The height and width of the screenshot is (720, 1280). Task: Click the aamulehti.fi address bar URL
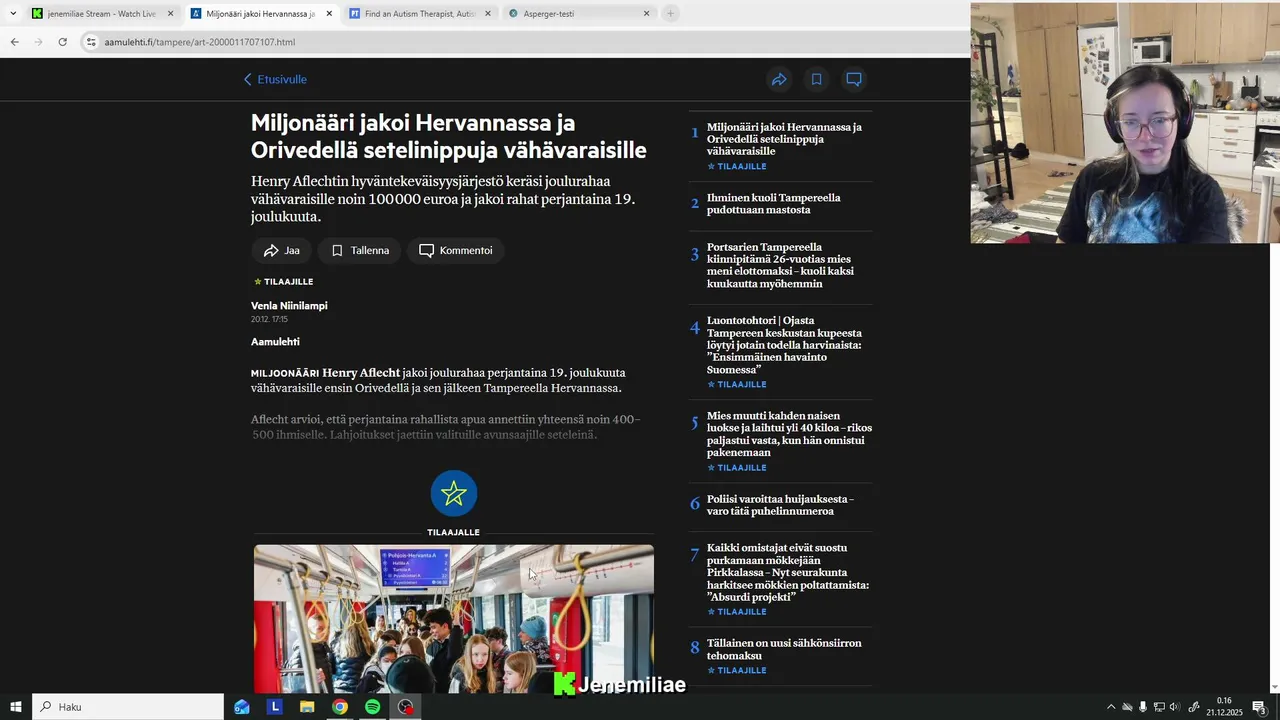point(200,42)
